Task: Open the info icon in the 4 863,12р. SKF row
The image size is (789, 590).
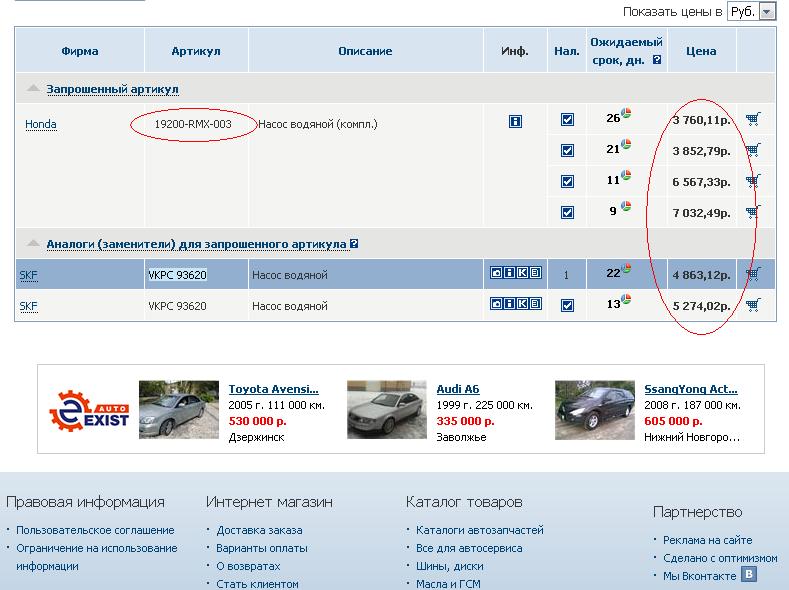Action: 509,273
